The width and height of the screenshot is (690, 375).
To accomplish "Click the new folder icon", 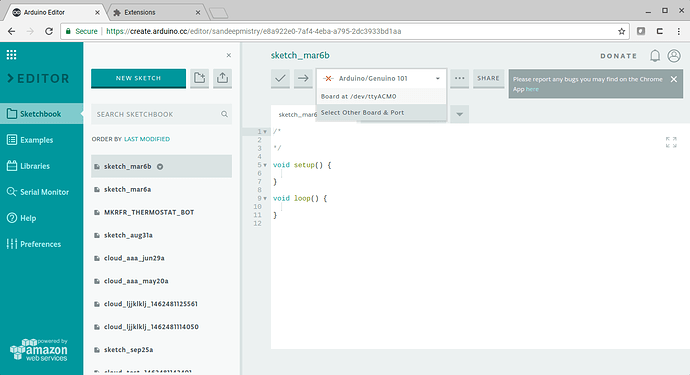I will tap(199, 78).
